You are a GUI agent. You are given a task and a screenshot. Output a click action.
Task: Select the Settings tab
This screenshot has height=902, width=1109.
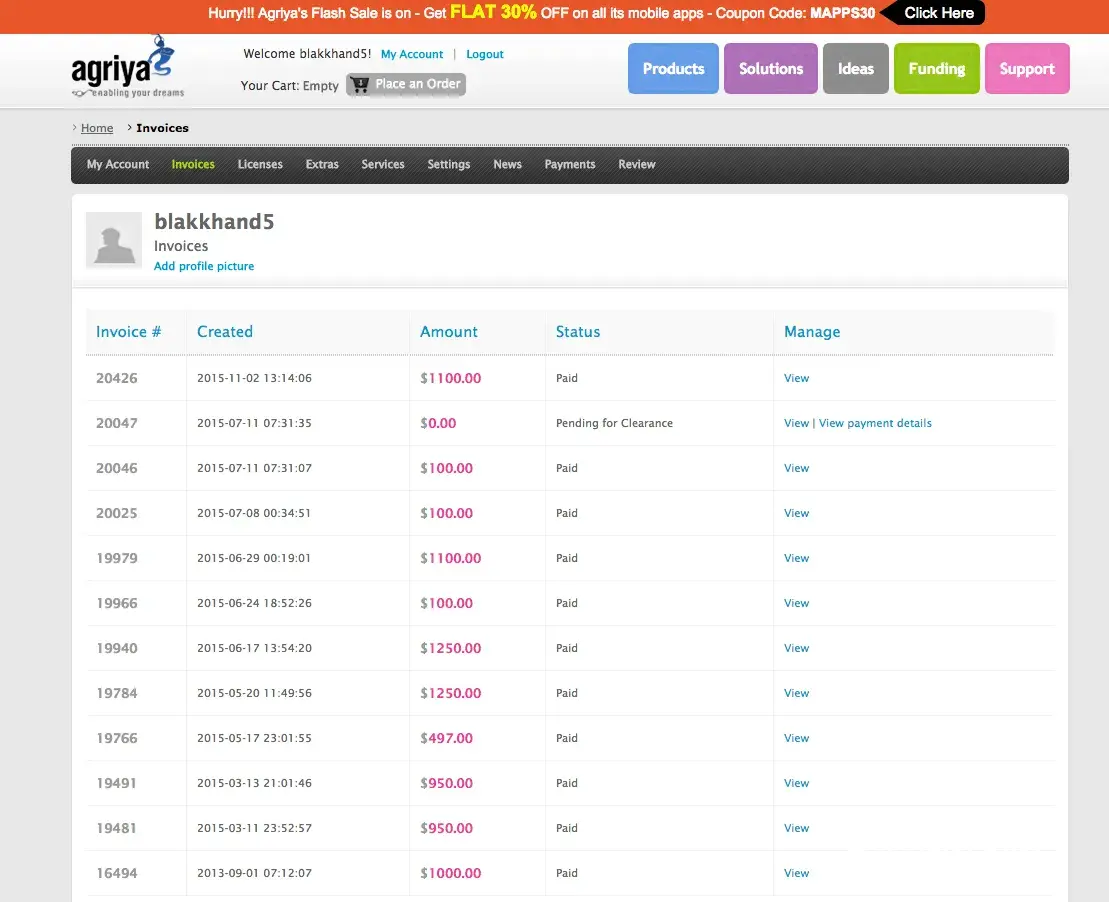[x=448, y=165]
